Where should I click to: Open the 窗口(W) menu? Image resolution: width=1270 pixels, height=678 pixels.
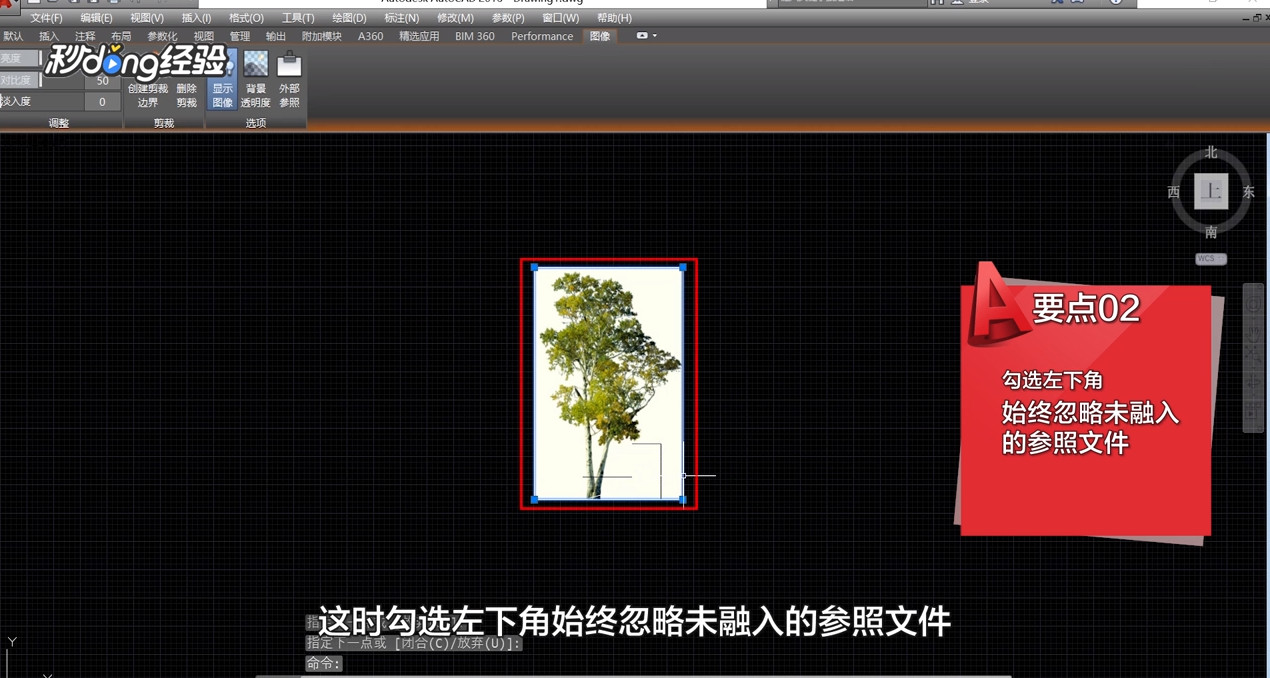[560, 18]
